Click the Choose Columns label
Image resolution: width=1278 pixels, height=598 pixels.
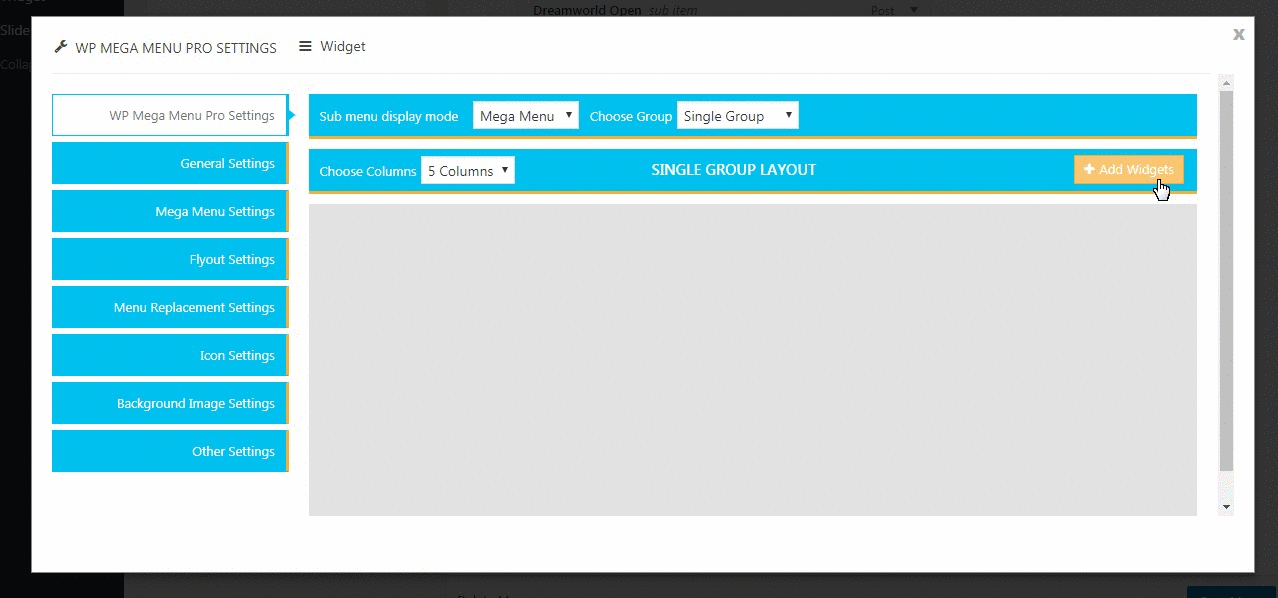(x=368, y=171)
